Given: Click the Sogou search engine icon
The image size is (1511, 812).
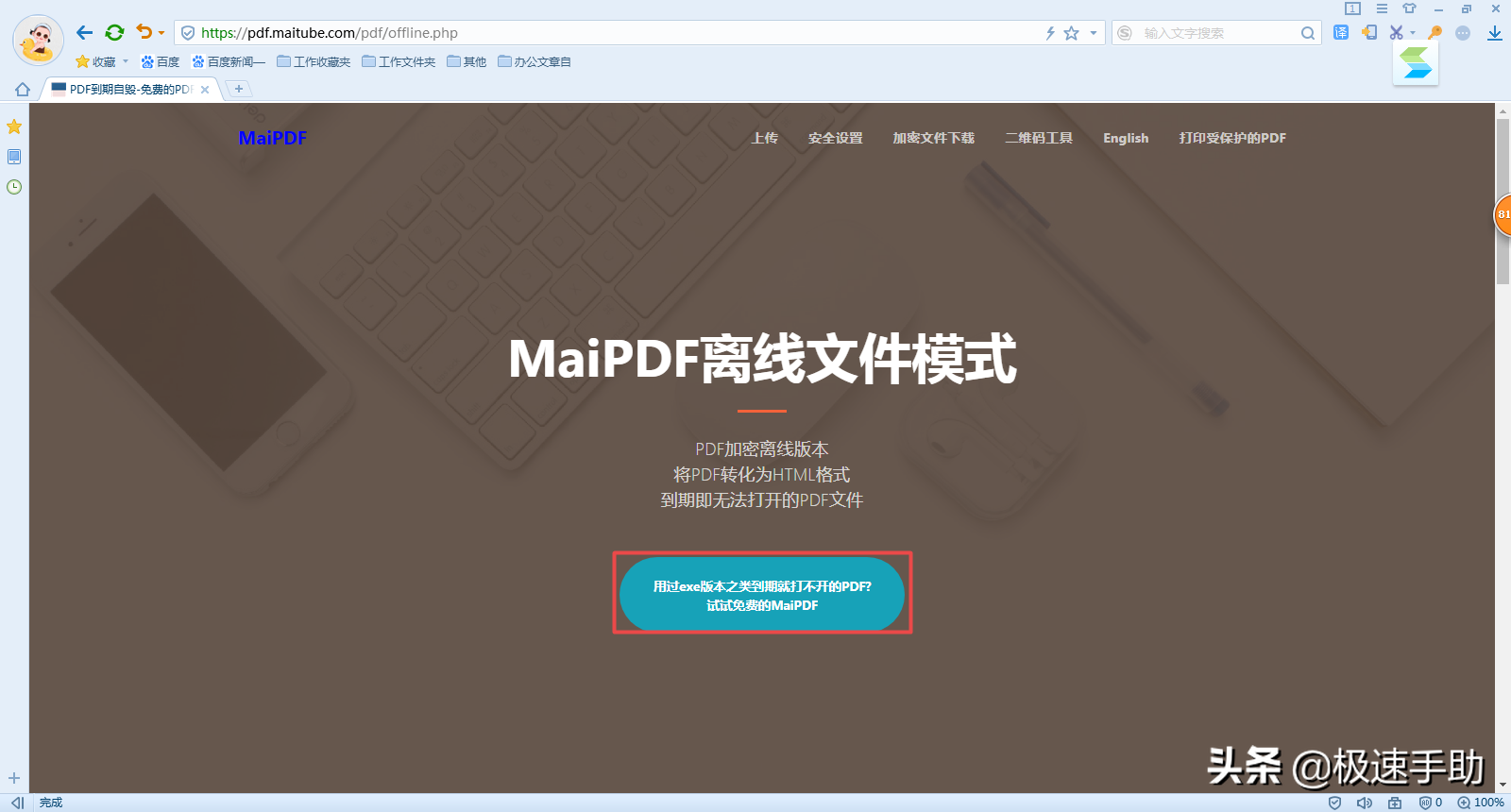Looking at the screenshot, I should pyautogui.click(x=1125, y=33).
